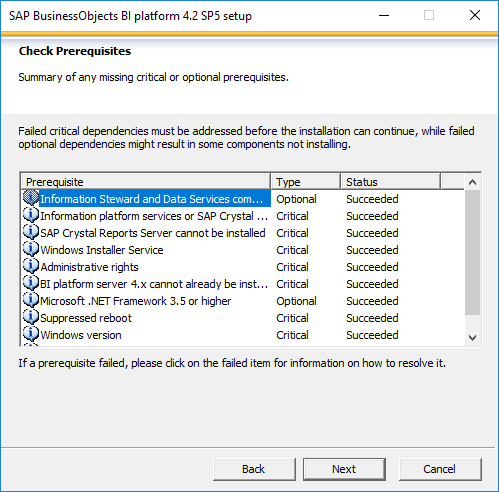Sort list by Status column header
499x492 pixels.
coord(391,182)
